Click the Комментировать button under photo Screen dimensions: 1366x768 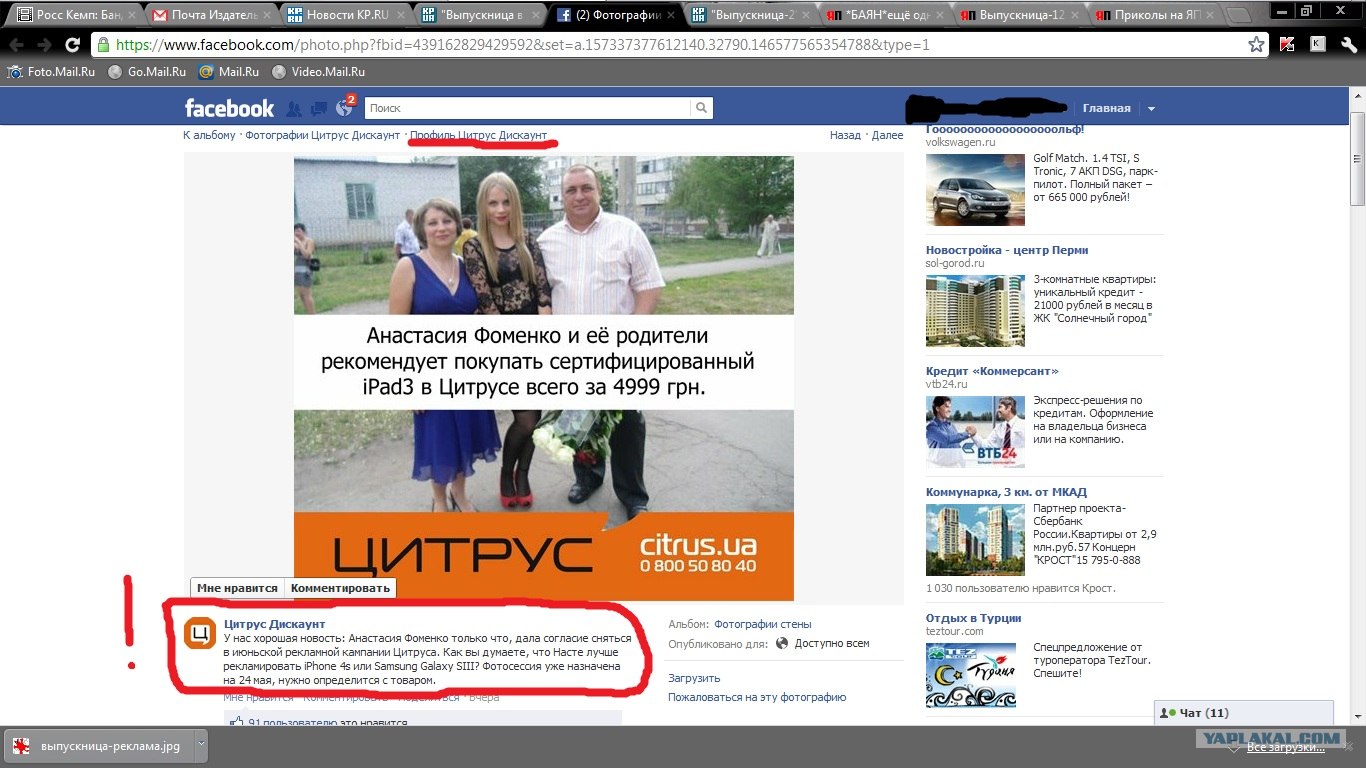340,588
